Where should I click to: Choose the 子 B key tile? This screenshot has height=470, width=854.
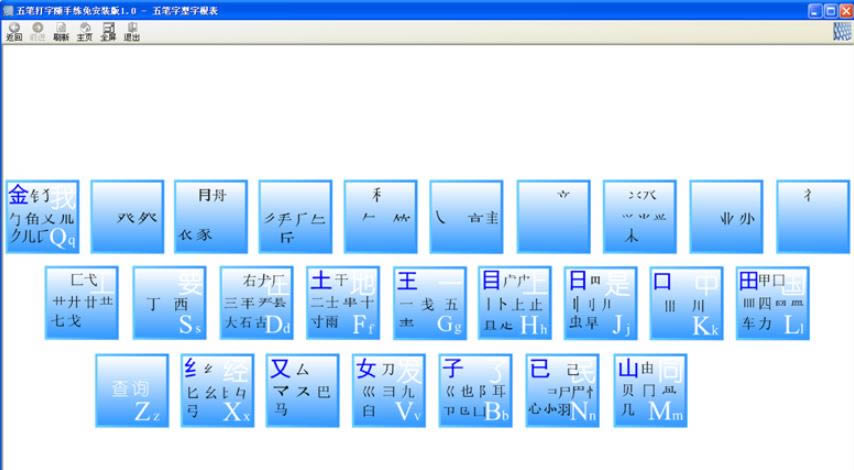pos(475,390)
